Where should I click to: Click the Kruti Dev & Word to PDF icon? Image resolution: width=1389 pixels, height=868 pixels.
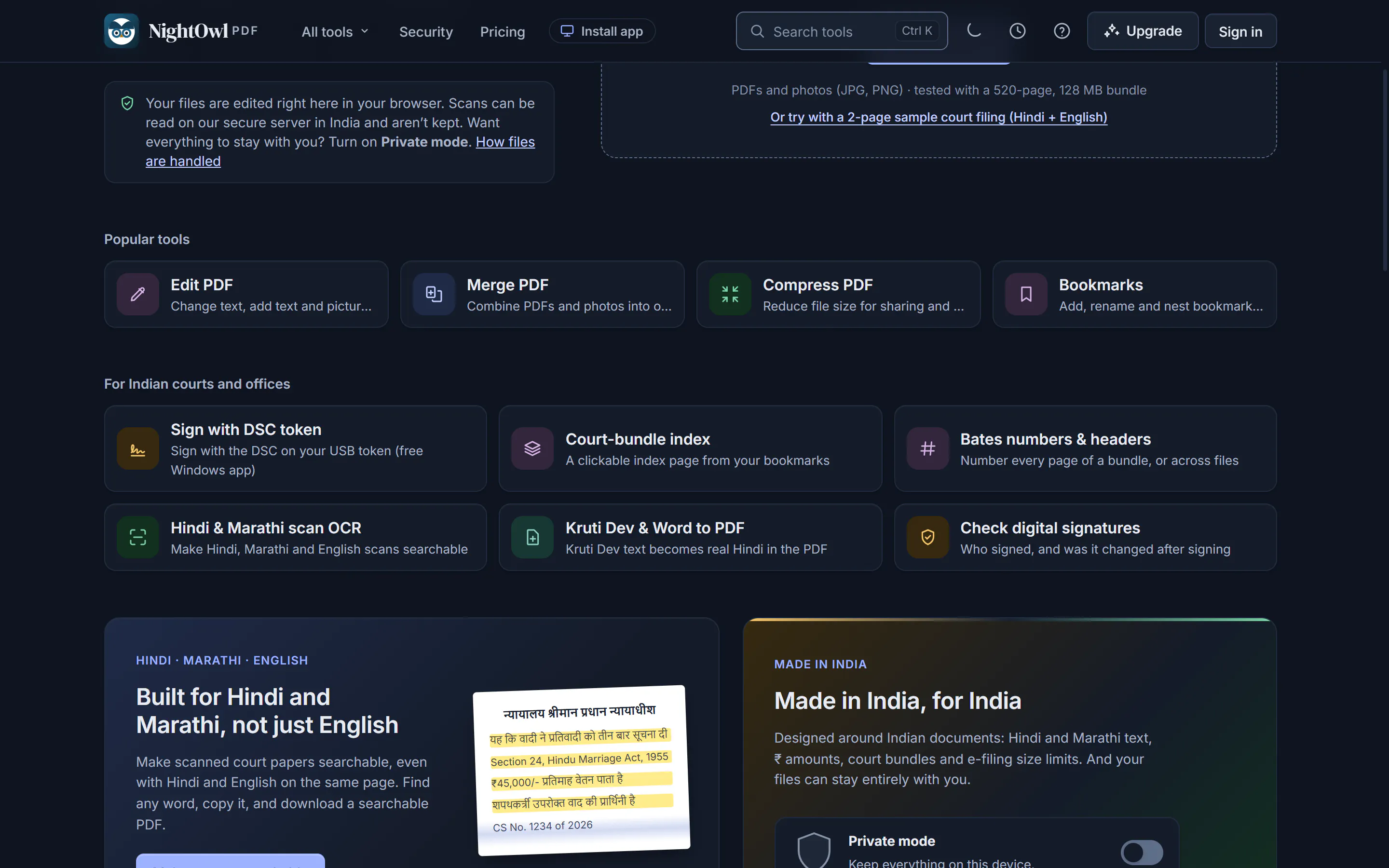pos(532,537)
